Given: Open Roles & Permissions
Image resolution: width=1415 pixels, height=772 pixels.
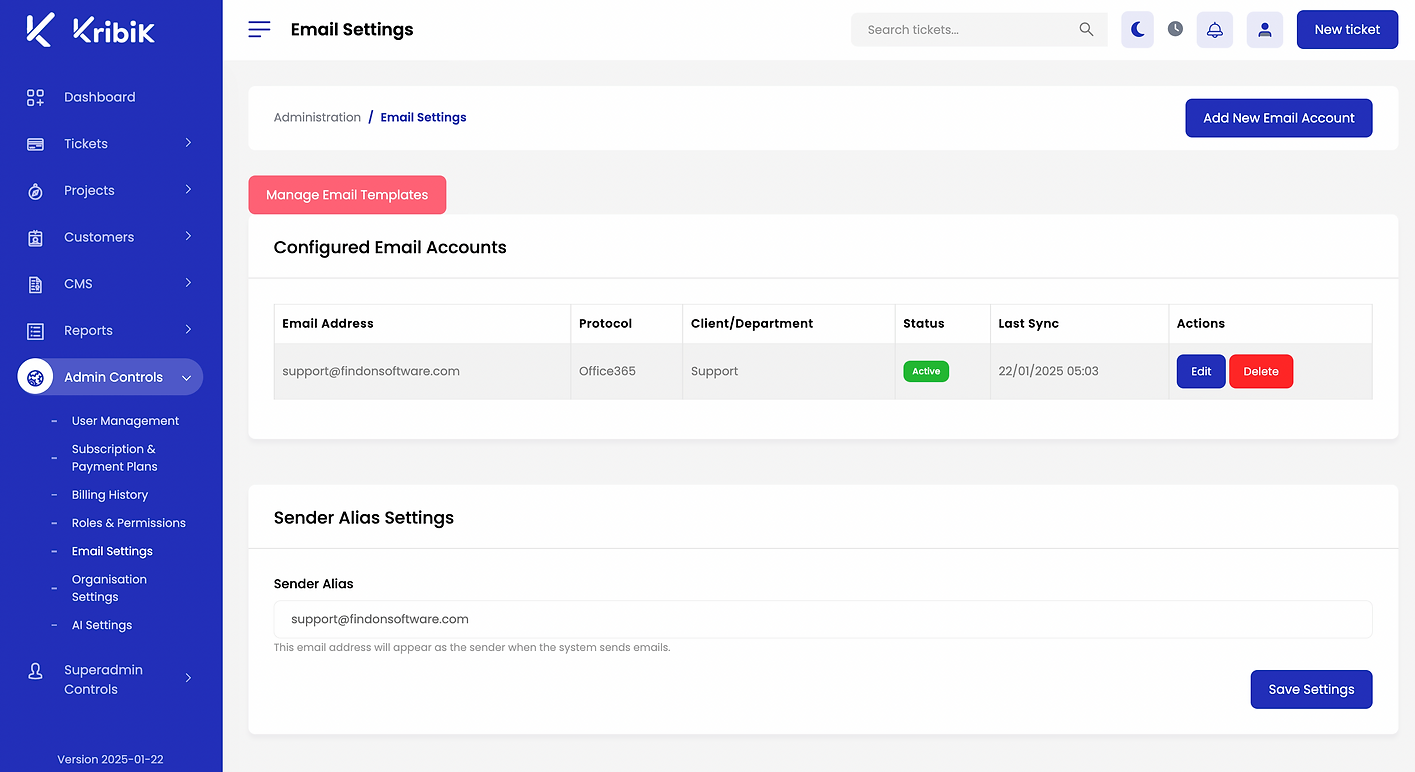Looking at the screenshot, I should click(x=129, y=523).
